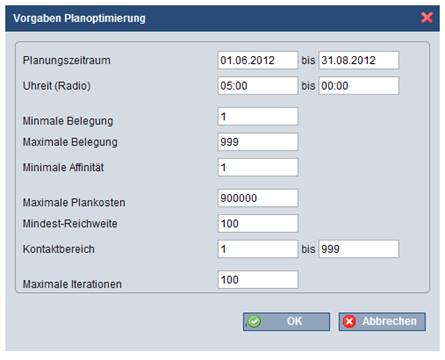This screenshot has height=360, width=445.
Task: Close the Vorgaben Planoptimierung dialog
Action: tap(427, 17)
